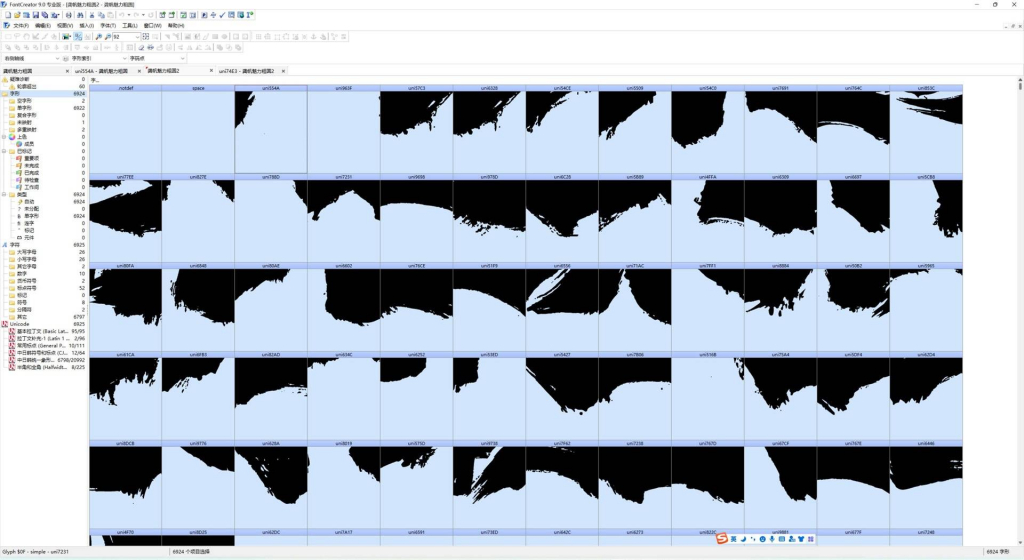Click the Redo arrow icon
The image size is (1024, 560).
click(136, 15)
